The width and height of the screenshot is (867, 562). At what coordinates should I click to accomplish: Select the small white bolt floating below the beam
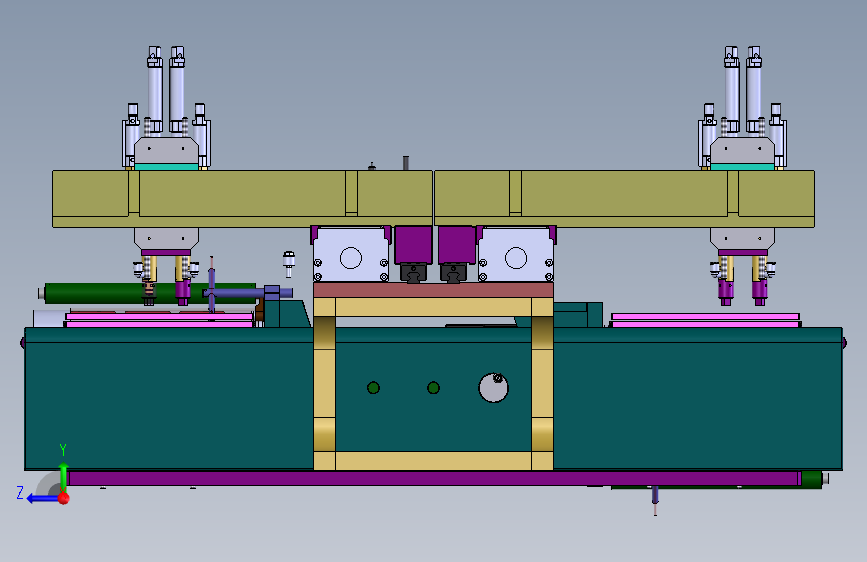(289, 264)
